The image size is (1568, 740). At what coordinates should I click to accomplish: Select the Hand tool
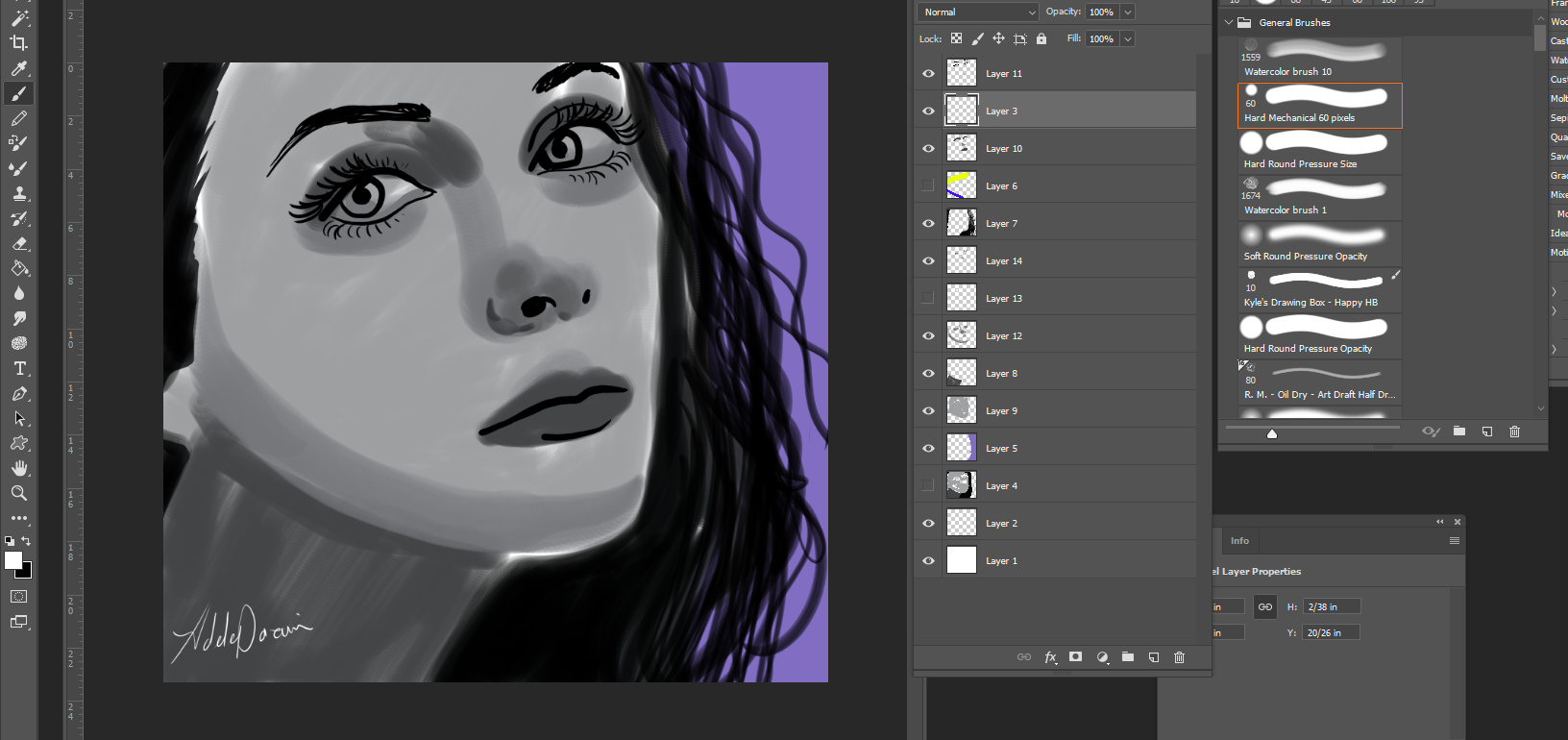[x=18, y=468]
